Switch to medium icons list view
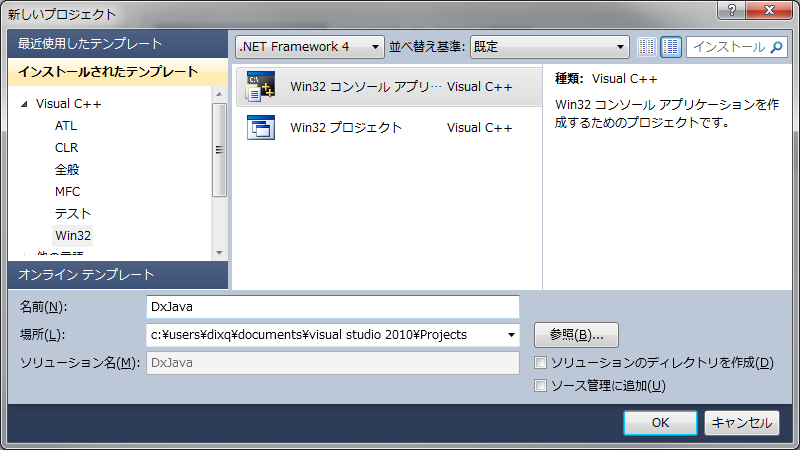800x450 pixels. 671,47
